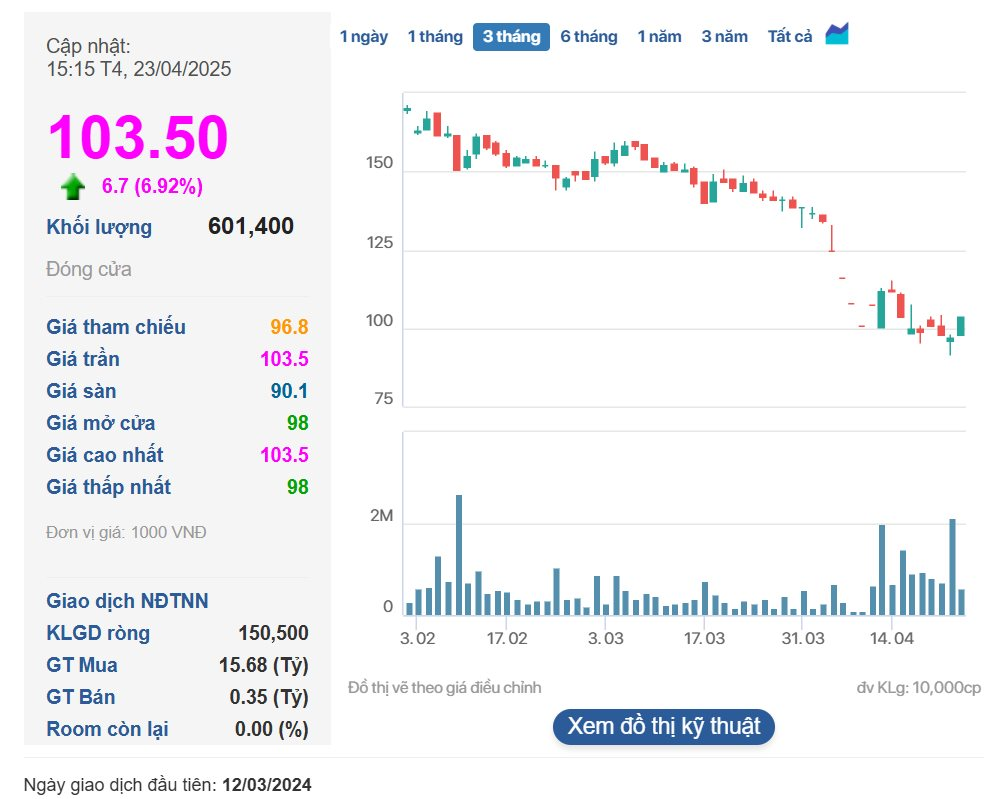This screenshot has width=994, height=799.
Task: Click the 14.04 date label on chart axis
Action: pyautogui.click(x=891, y=638)
